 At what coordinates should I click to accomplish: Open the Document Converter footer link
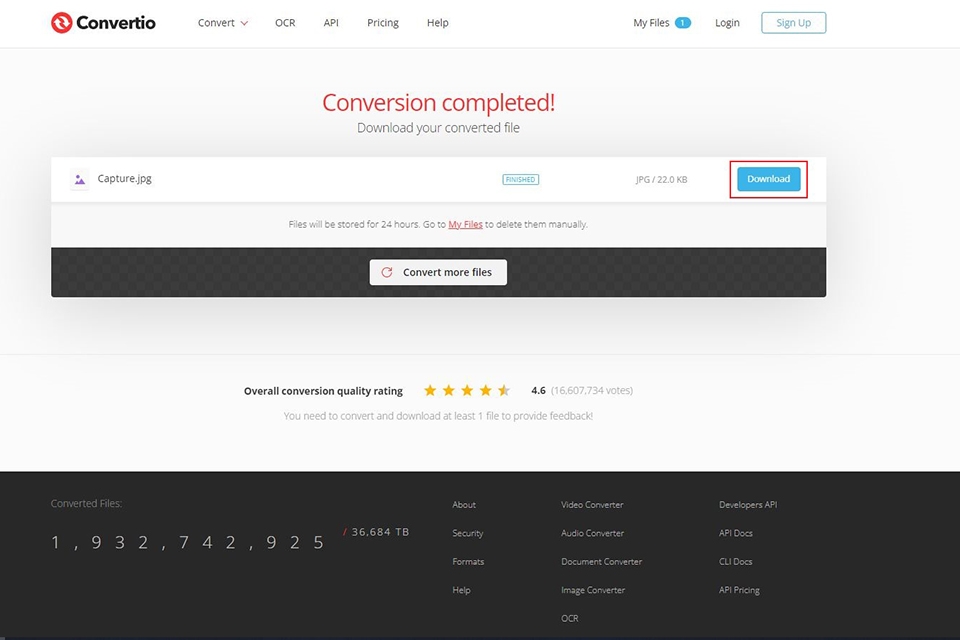[602, 561]
